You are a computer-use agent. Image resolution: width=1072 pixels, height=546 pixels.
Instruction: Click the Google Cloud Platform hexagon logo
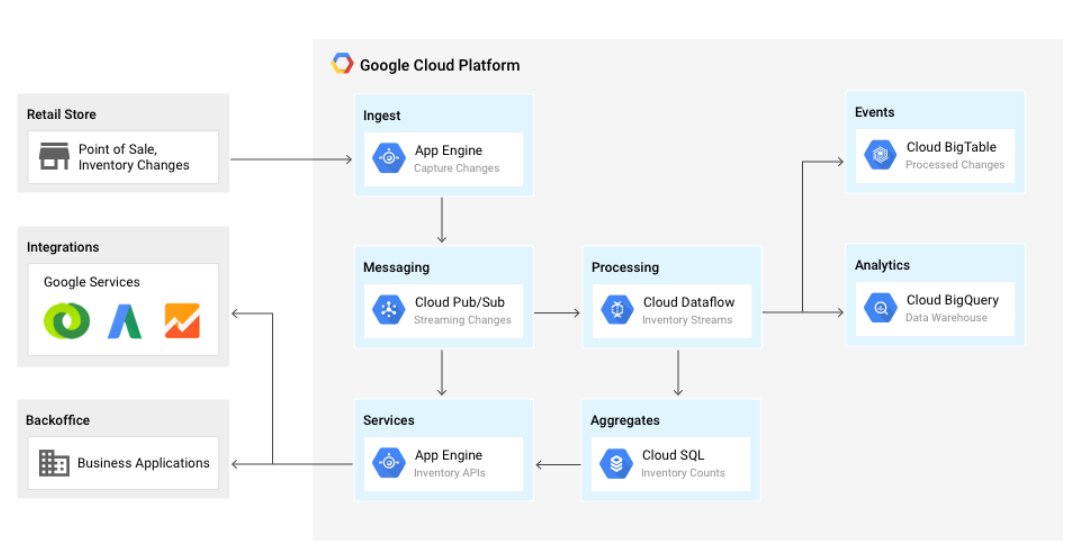342,64
